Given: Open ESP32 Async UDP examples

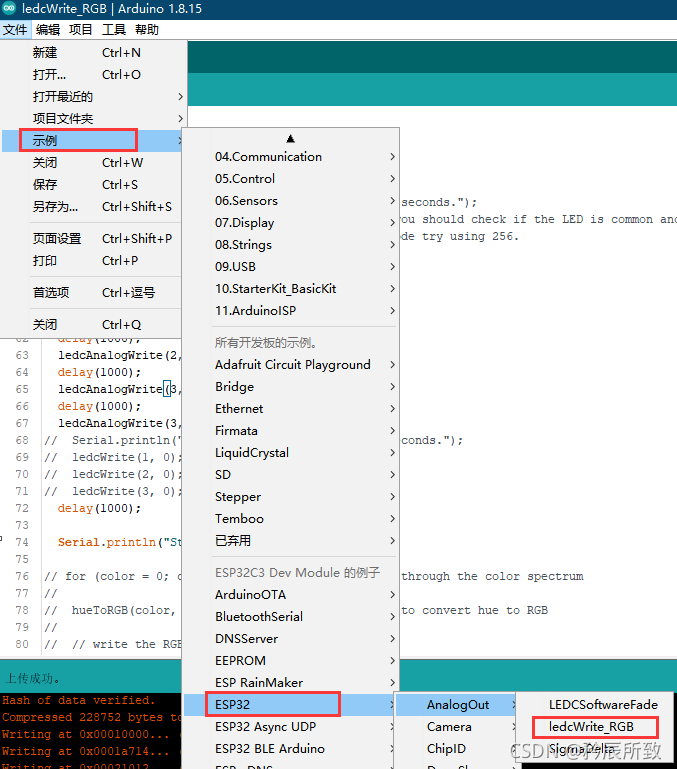Looking at the screenshot, I should coord(290,727).
